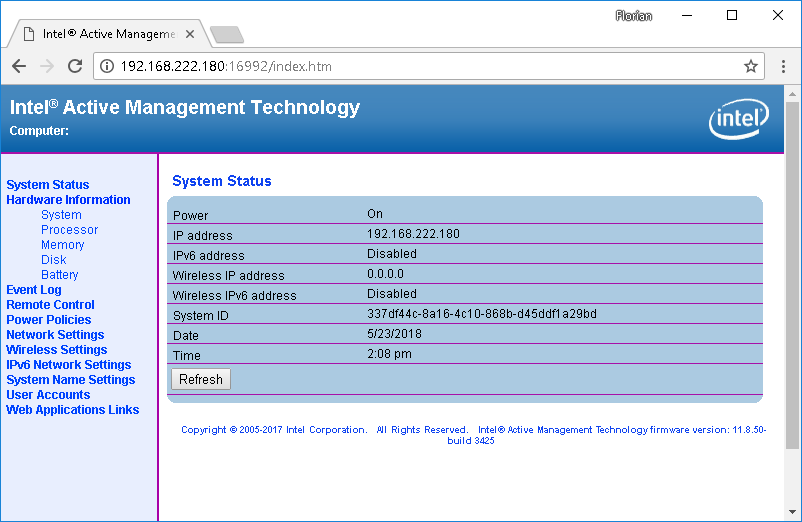This screenshot has width=802, height=522.
Task: Click the scrollbar down arrow
Action: pos(792,512)
